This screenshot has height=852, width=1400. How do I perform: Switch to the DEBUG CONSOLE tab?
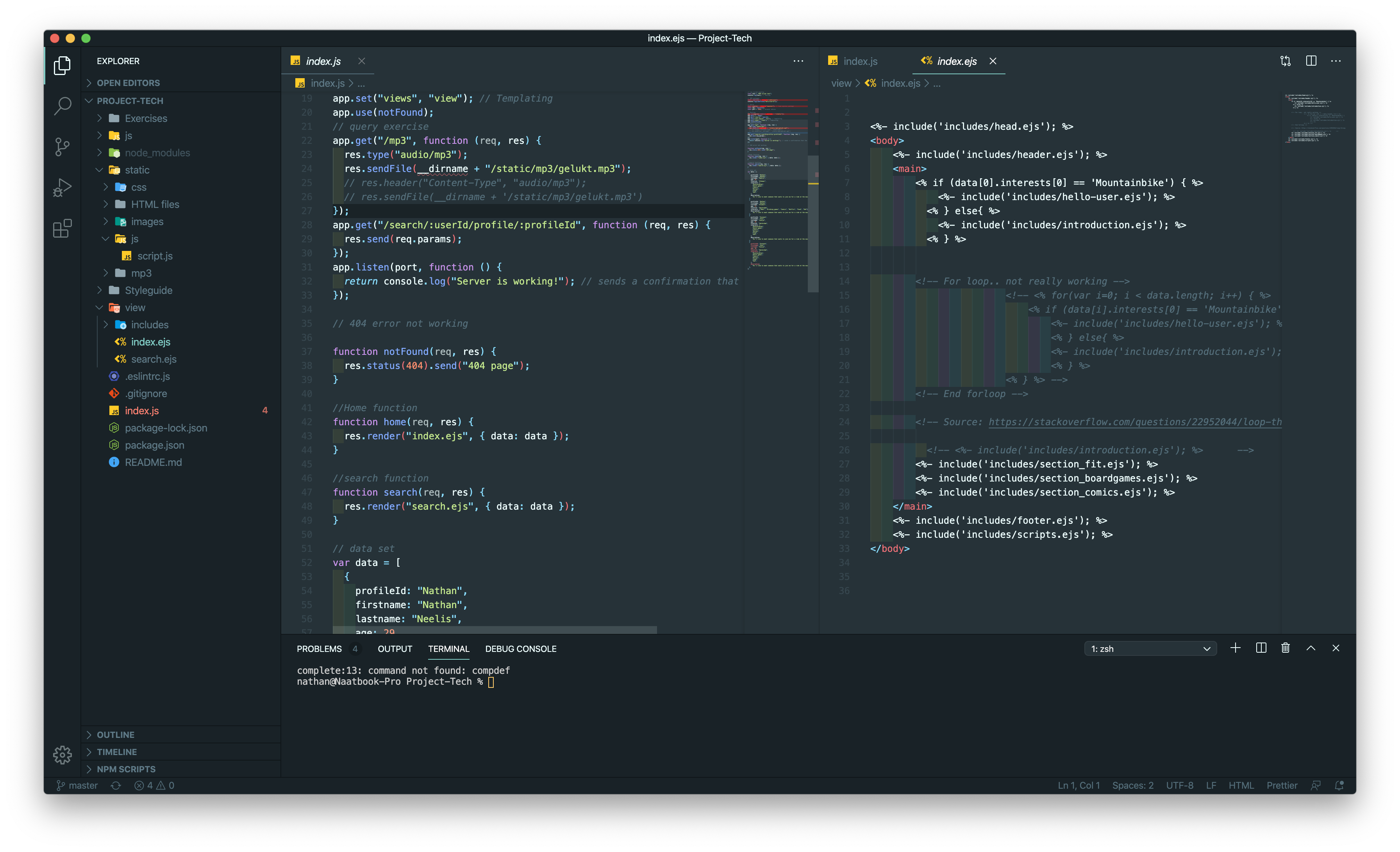pos(520,648)
